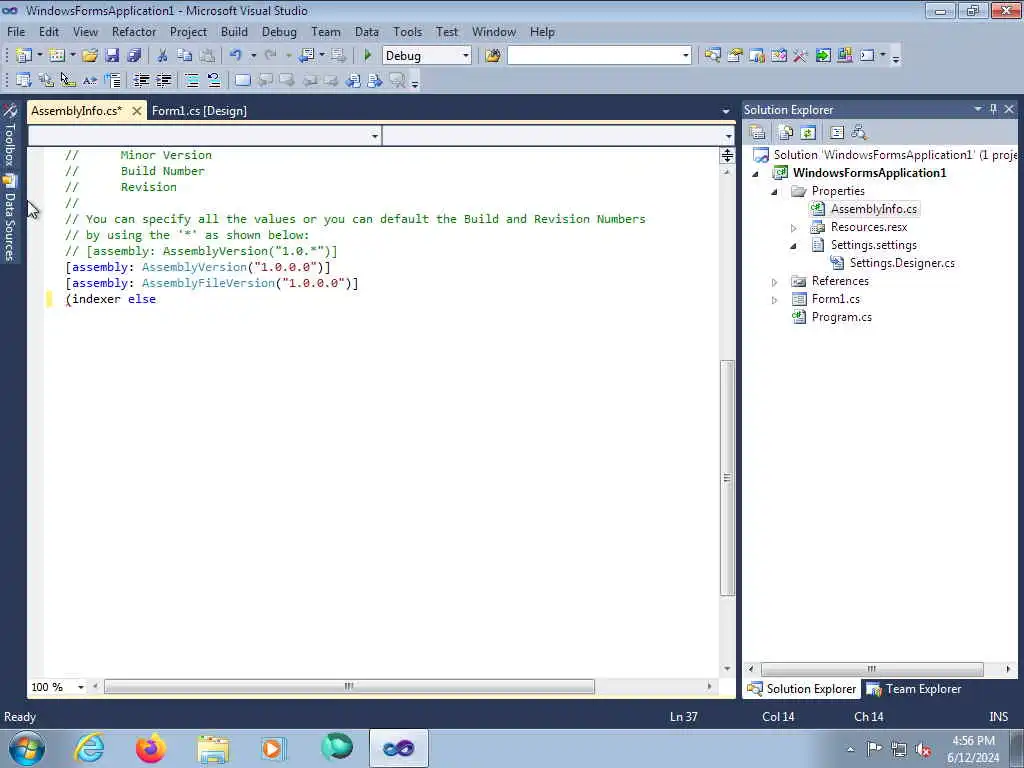Click the Command Window toolbar icon
This screenshot has height=768, width=1024.
[x=867, y=56]
